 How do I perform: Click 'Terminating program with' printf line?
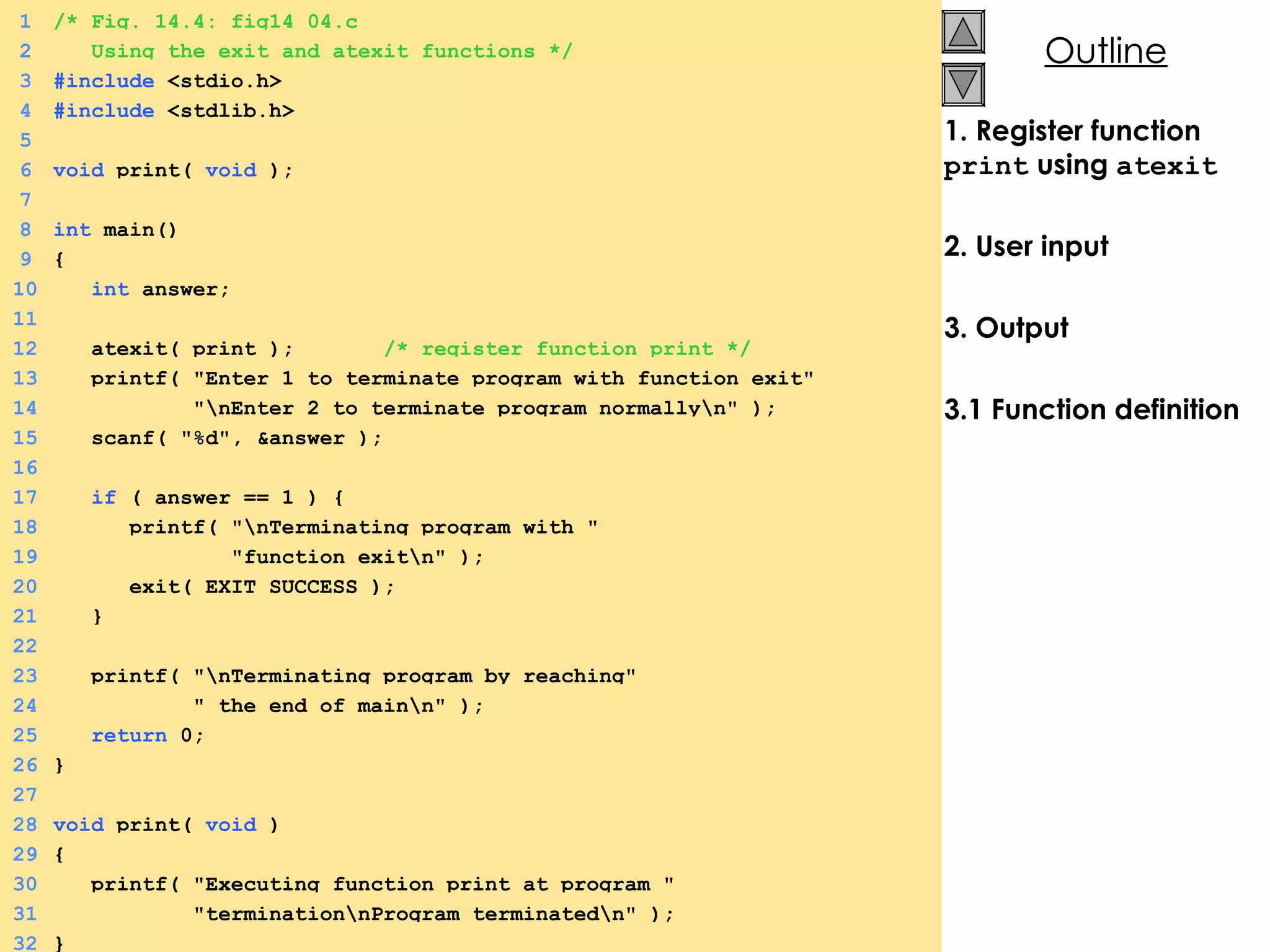pyautogui.click(x=363, y=527)
